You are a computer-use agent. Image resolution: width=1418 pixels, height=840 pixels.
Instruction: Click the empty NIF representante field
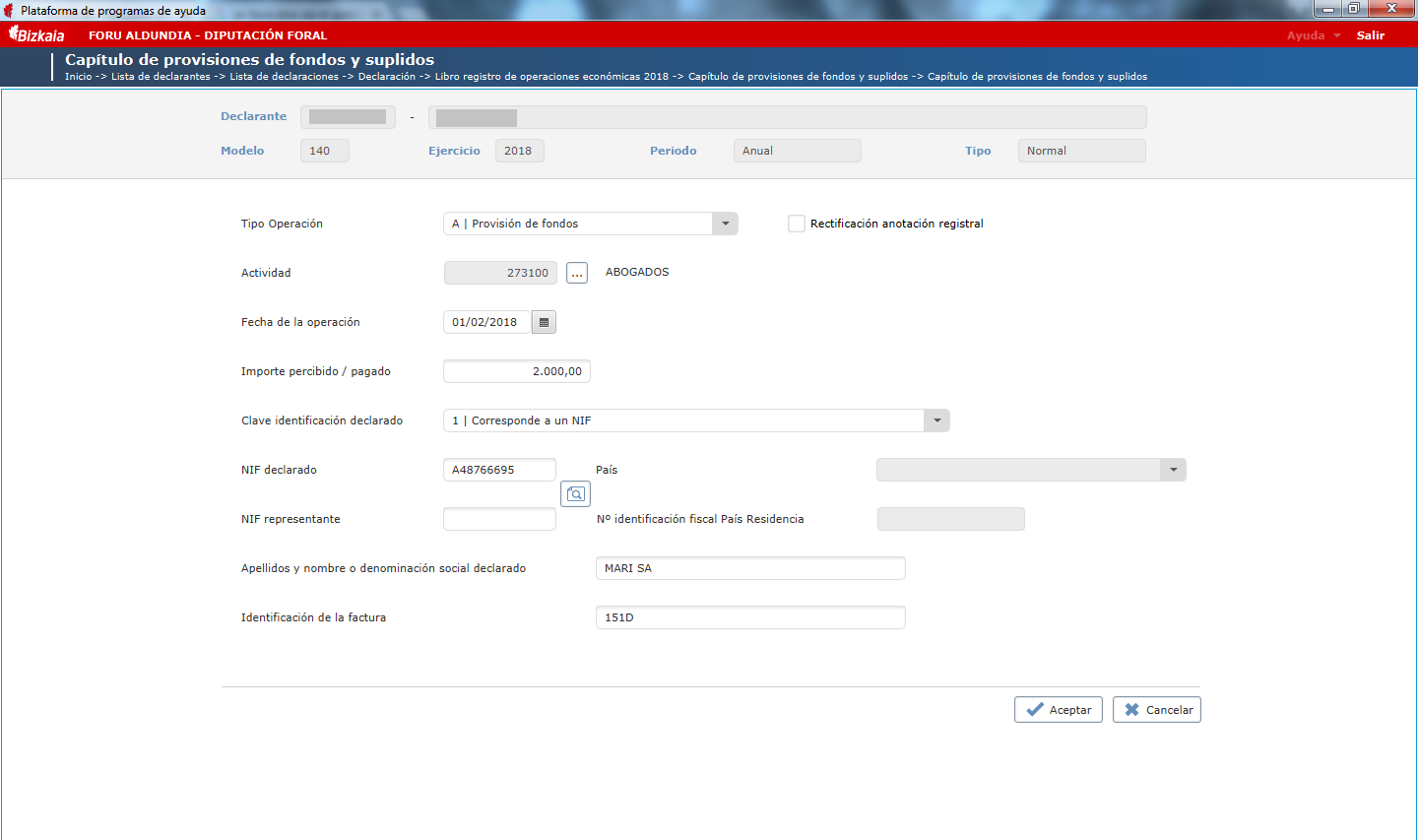499,519
